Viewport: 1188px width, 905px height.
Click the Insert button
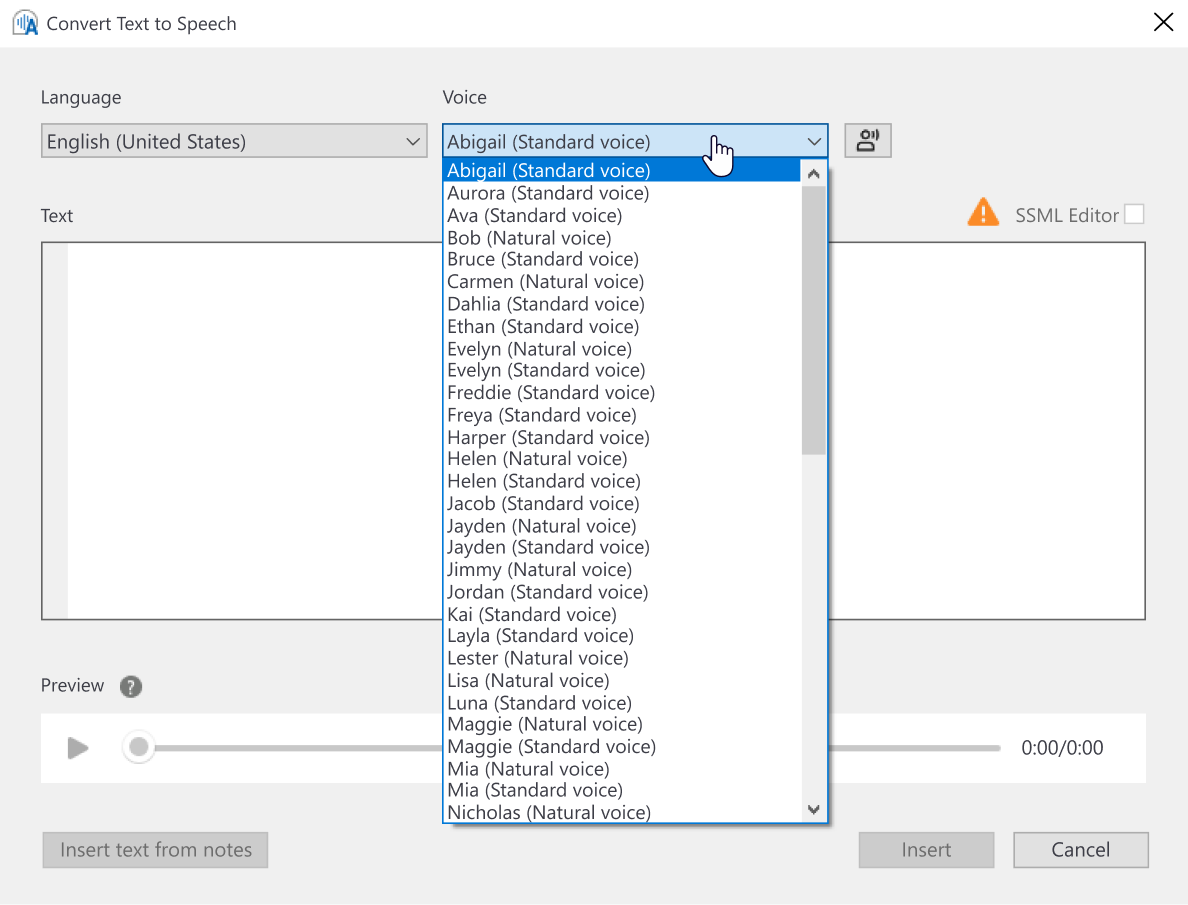coord(926,849)
